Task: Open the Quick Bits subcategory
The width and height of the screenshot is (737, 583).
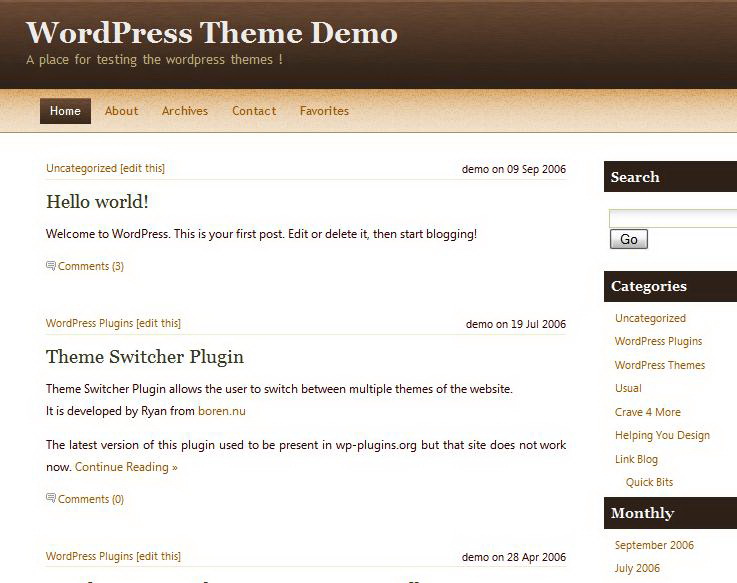Action: pos(649,482)
